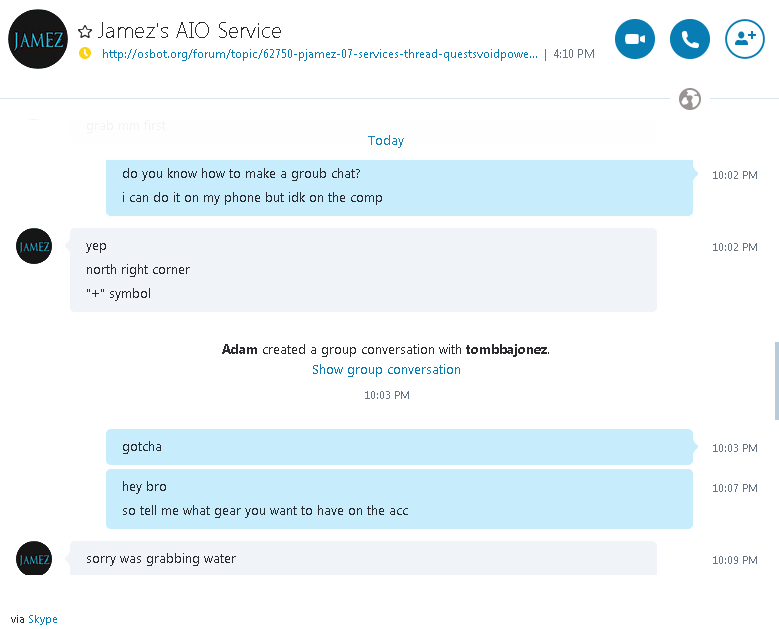The image size is (779, 629).
Task: Click the globe icon under the header
Action: tap(689, 99)
